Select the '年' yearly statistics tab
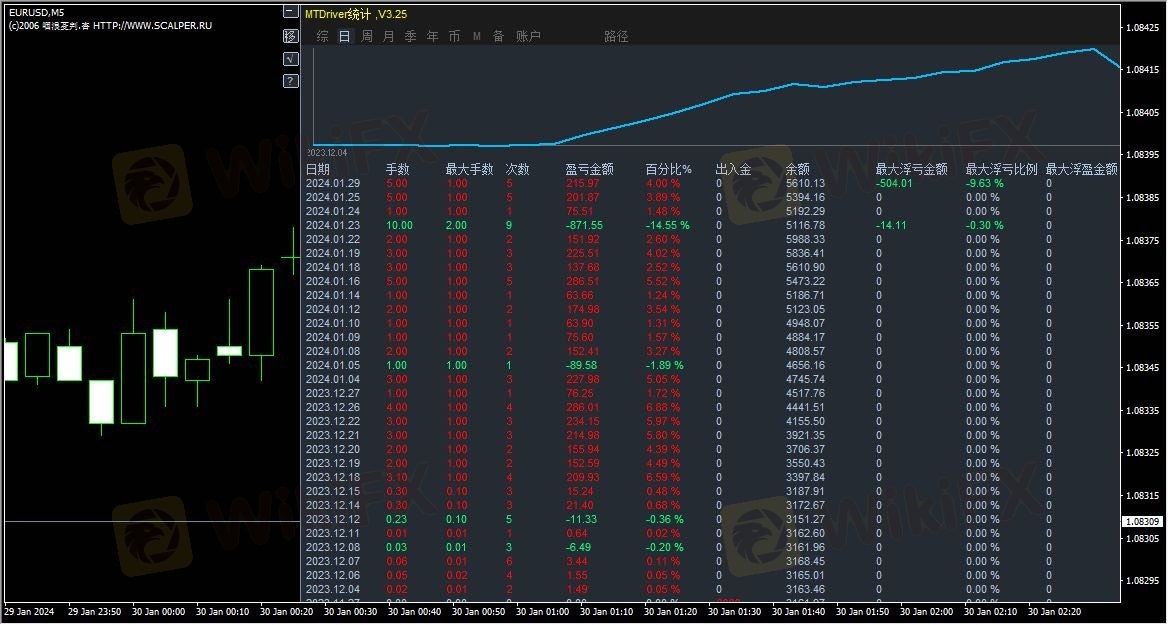This screenshot has height=625, width=1168. (432, 36)
